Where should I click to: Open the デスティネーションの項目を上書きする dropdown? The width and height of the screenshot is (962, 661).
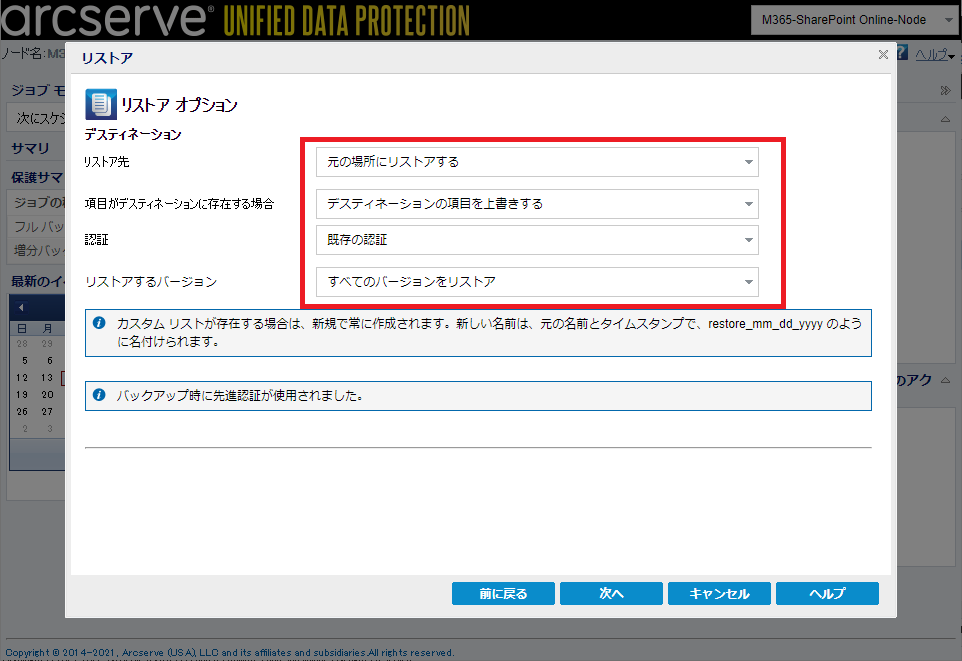tap(537, 204)
